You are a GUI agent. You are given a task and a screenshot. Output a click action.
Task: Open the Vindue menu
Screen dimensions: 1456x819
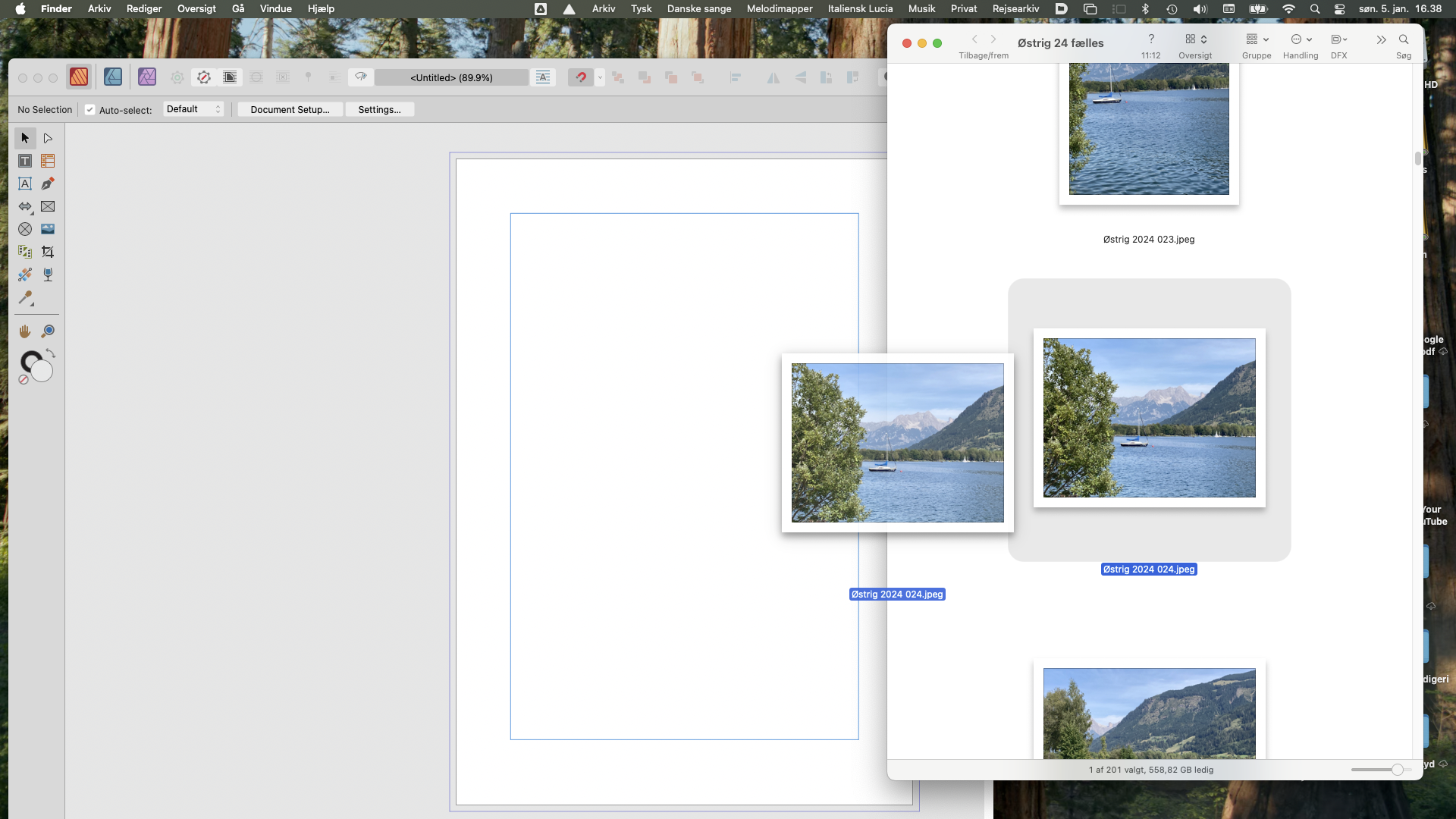click(x=275, y=9)
